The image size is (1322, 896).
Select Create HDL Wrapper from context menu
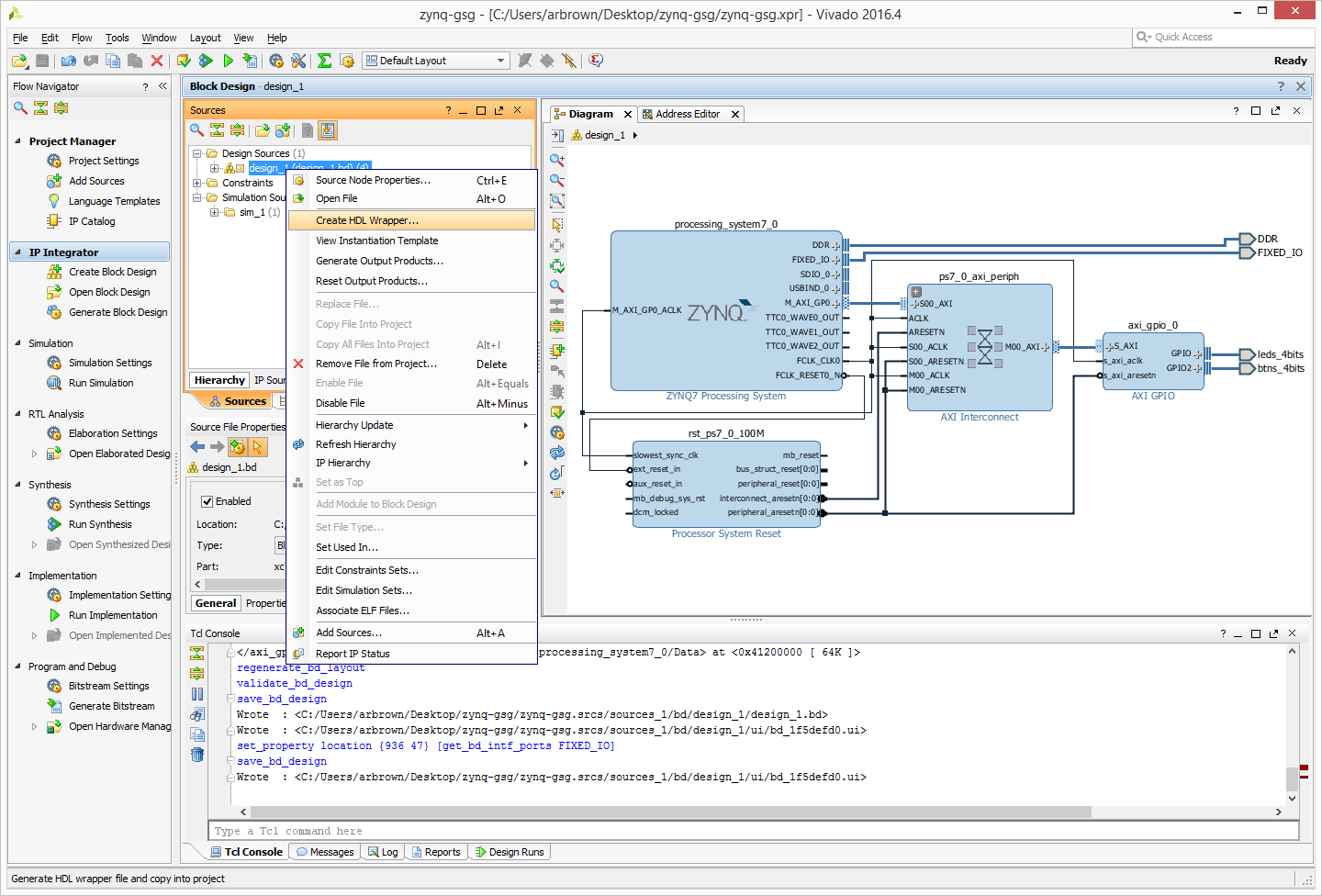click(x=411, y=220)
